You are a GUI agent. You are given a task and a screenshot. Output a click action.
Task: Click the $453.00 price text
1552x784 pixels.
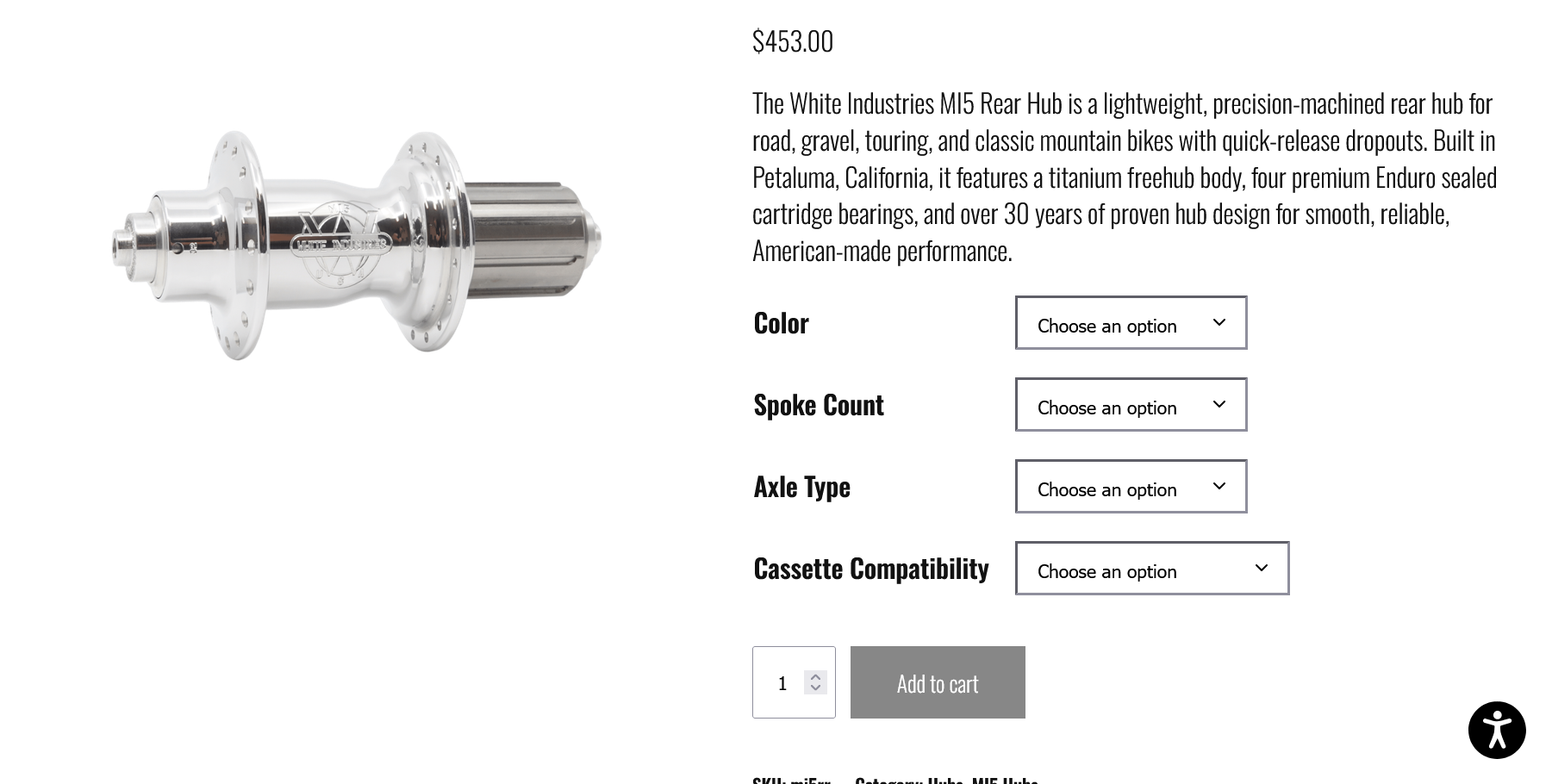(793, 41)
